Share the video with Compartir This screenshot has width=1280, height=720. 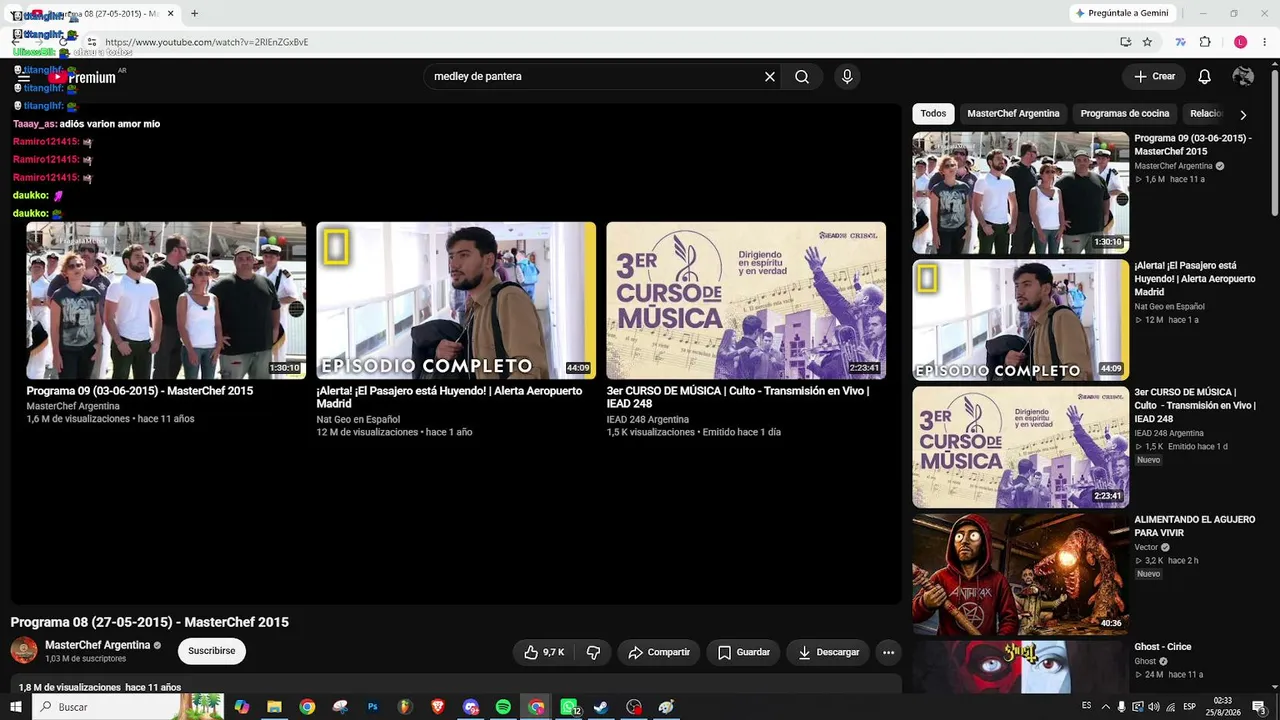click(658, 652)
